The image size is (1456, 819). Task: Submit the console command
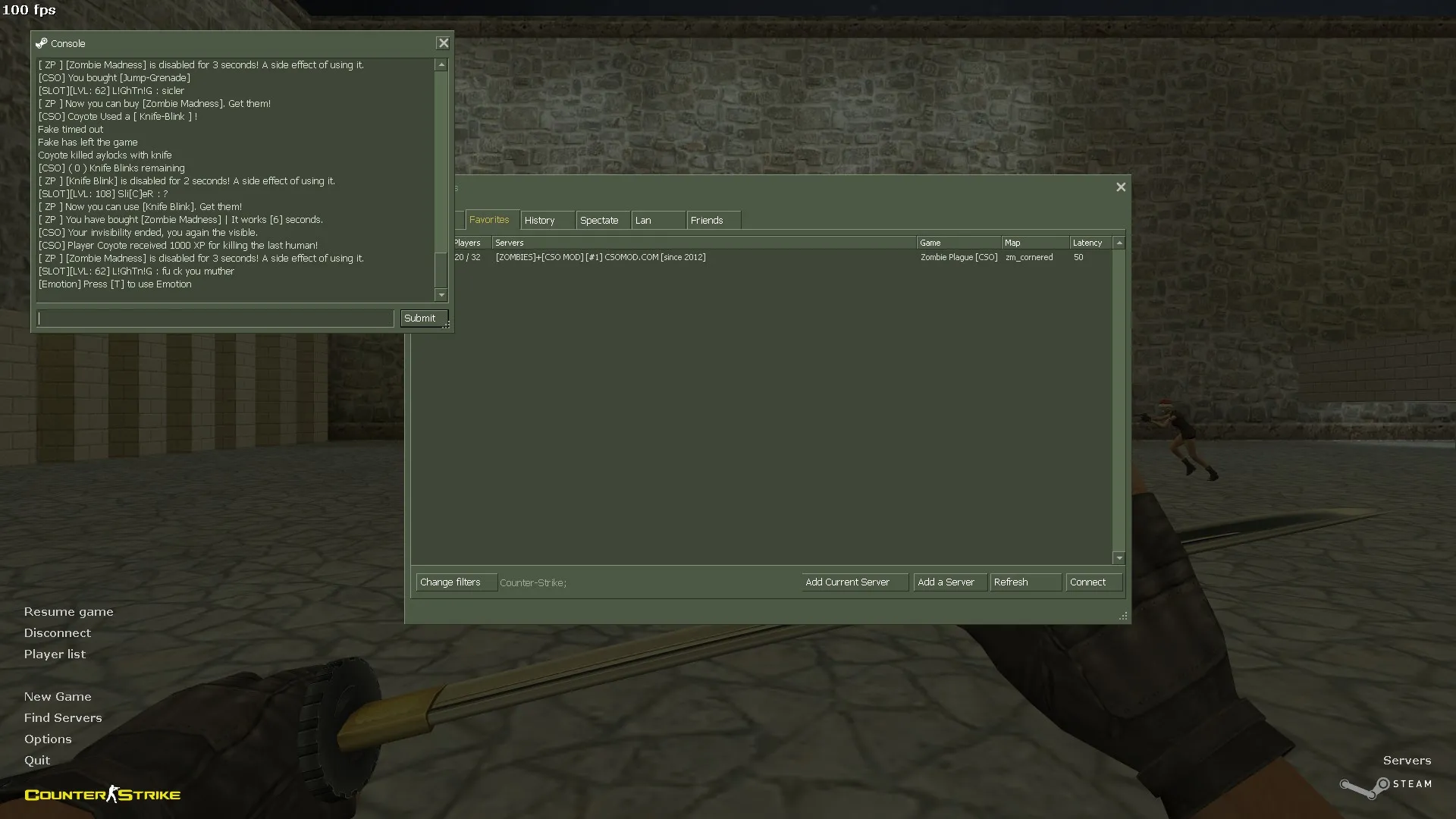[424, 318]
